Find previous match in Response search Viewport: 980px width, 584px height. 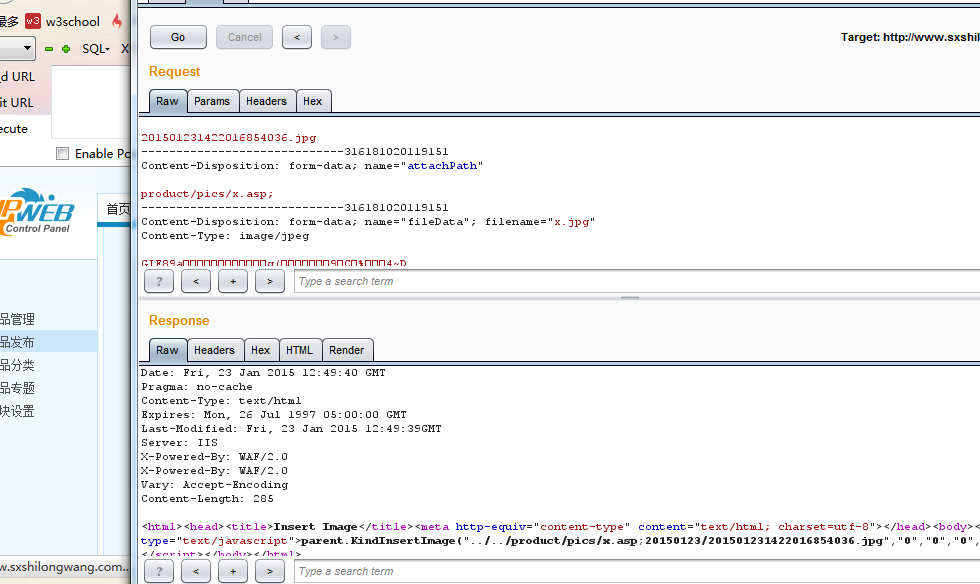pyautogui.click(x=196, y=571)
